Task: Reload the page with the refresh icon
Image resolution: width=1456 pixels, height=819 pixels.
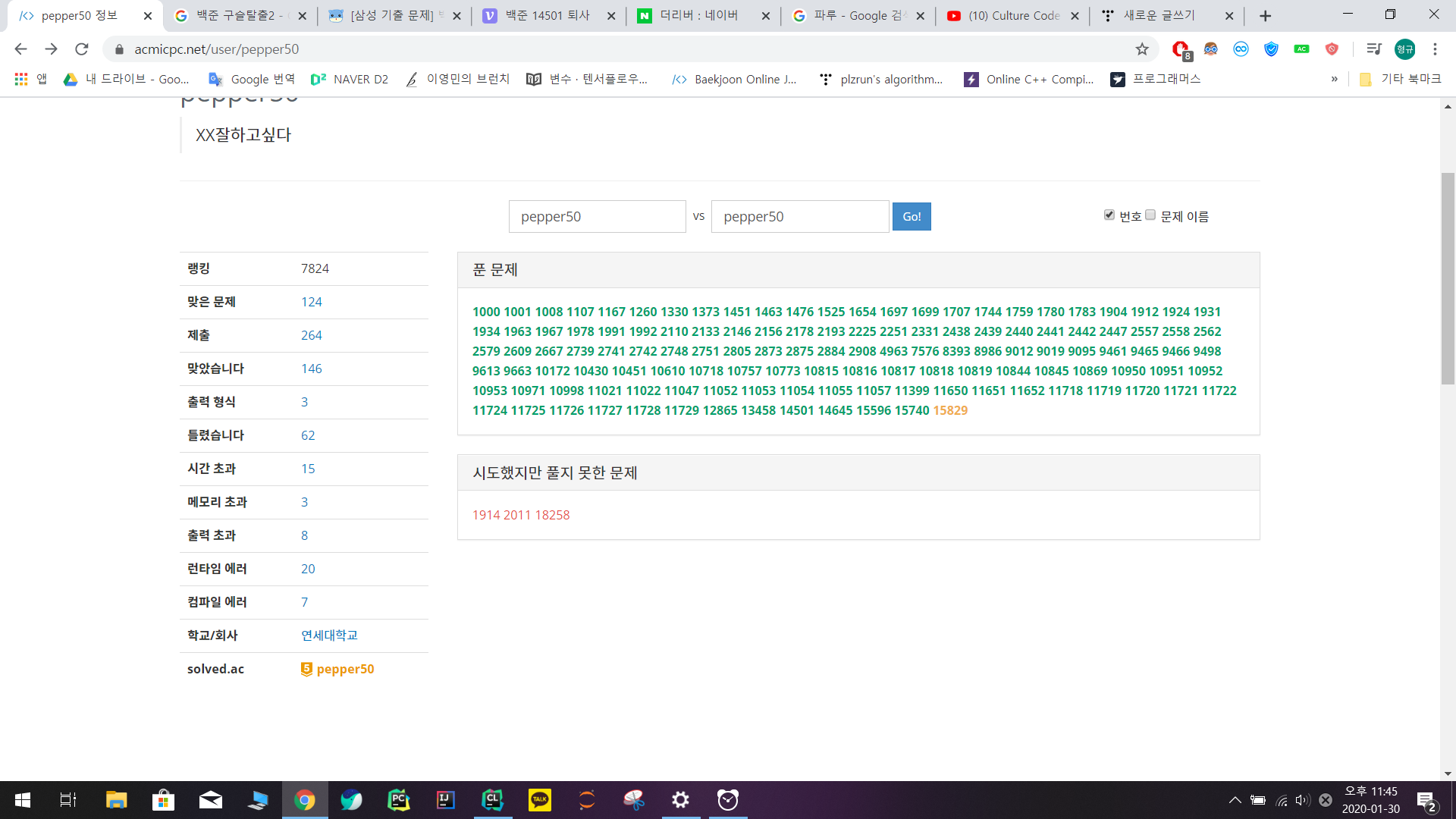Action: (81, 49)
